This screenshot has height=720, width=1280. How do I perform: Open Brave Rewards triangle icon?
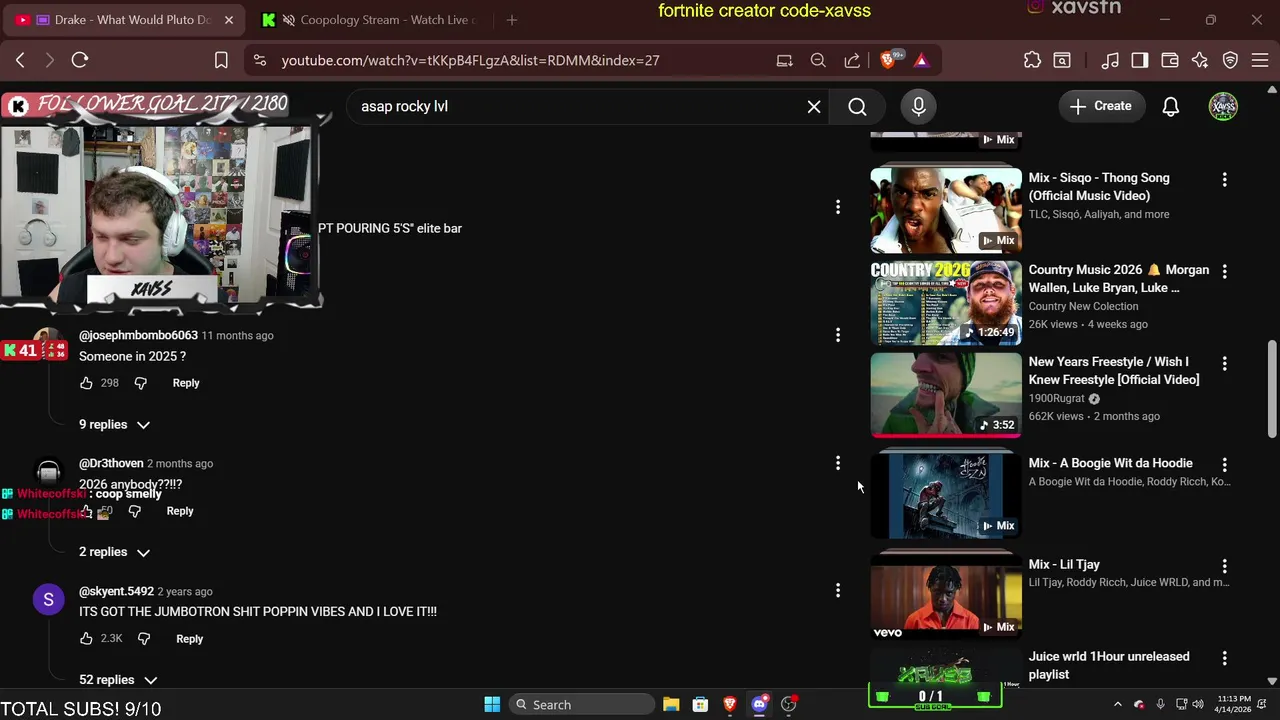[921, 60]
